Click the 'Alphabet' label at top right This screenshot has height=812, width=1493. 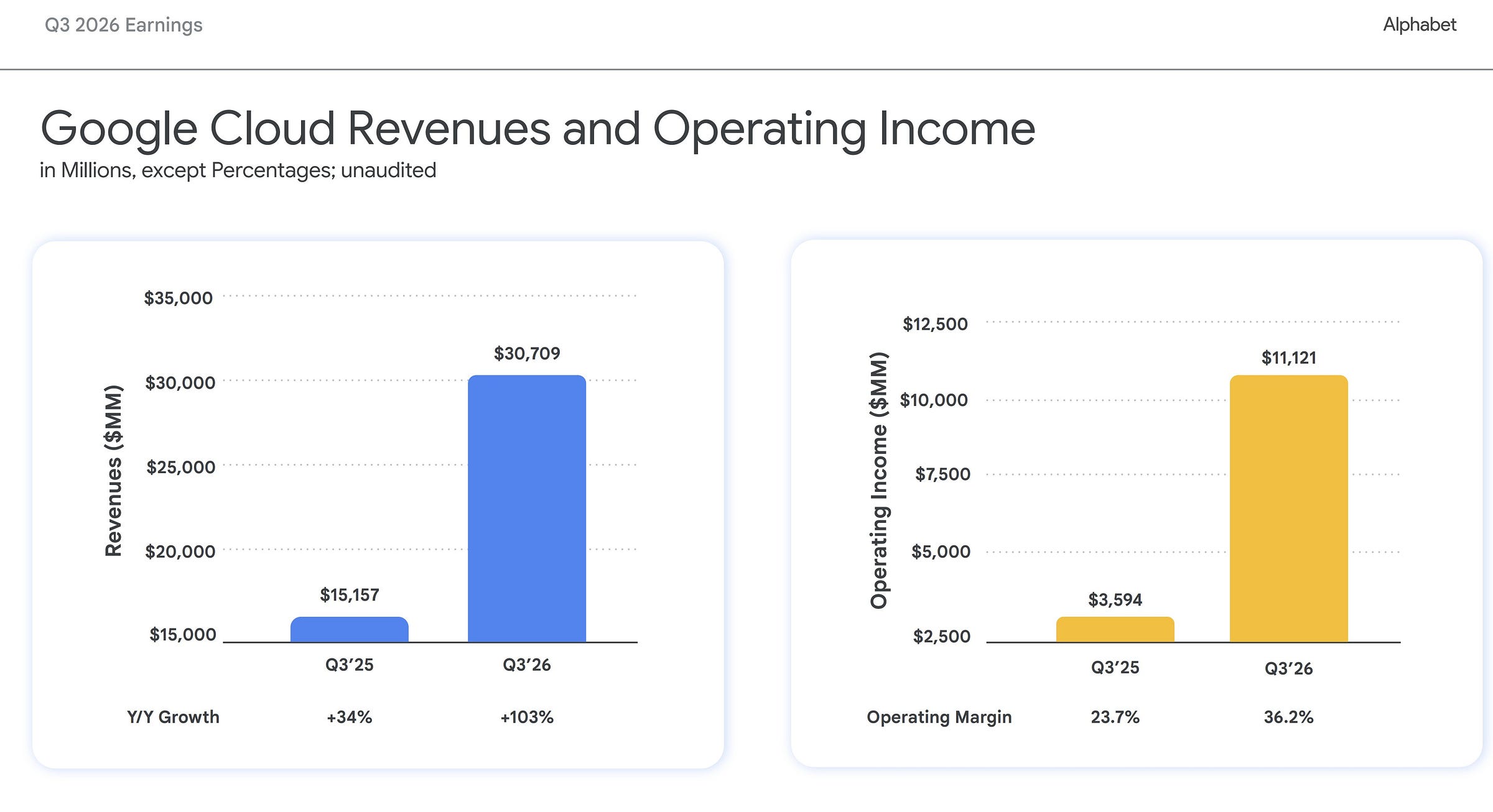coord(1420,24)
